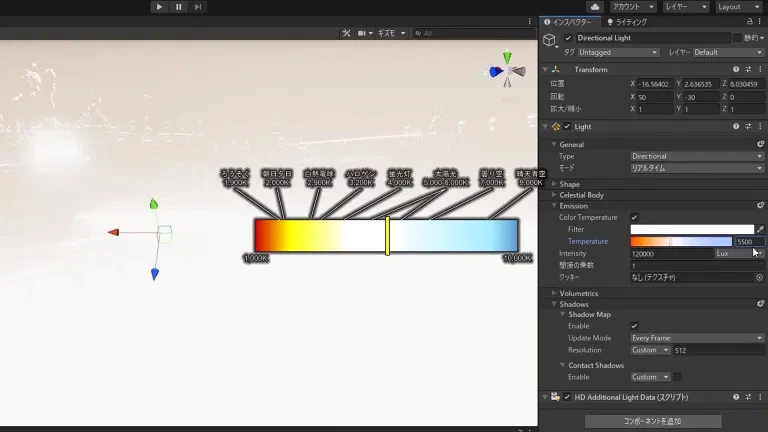Switch to the ライティング tab
The width and height of the screenshot is (768, 432).
click(x=627, y=22)
